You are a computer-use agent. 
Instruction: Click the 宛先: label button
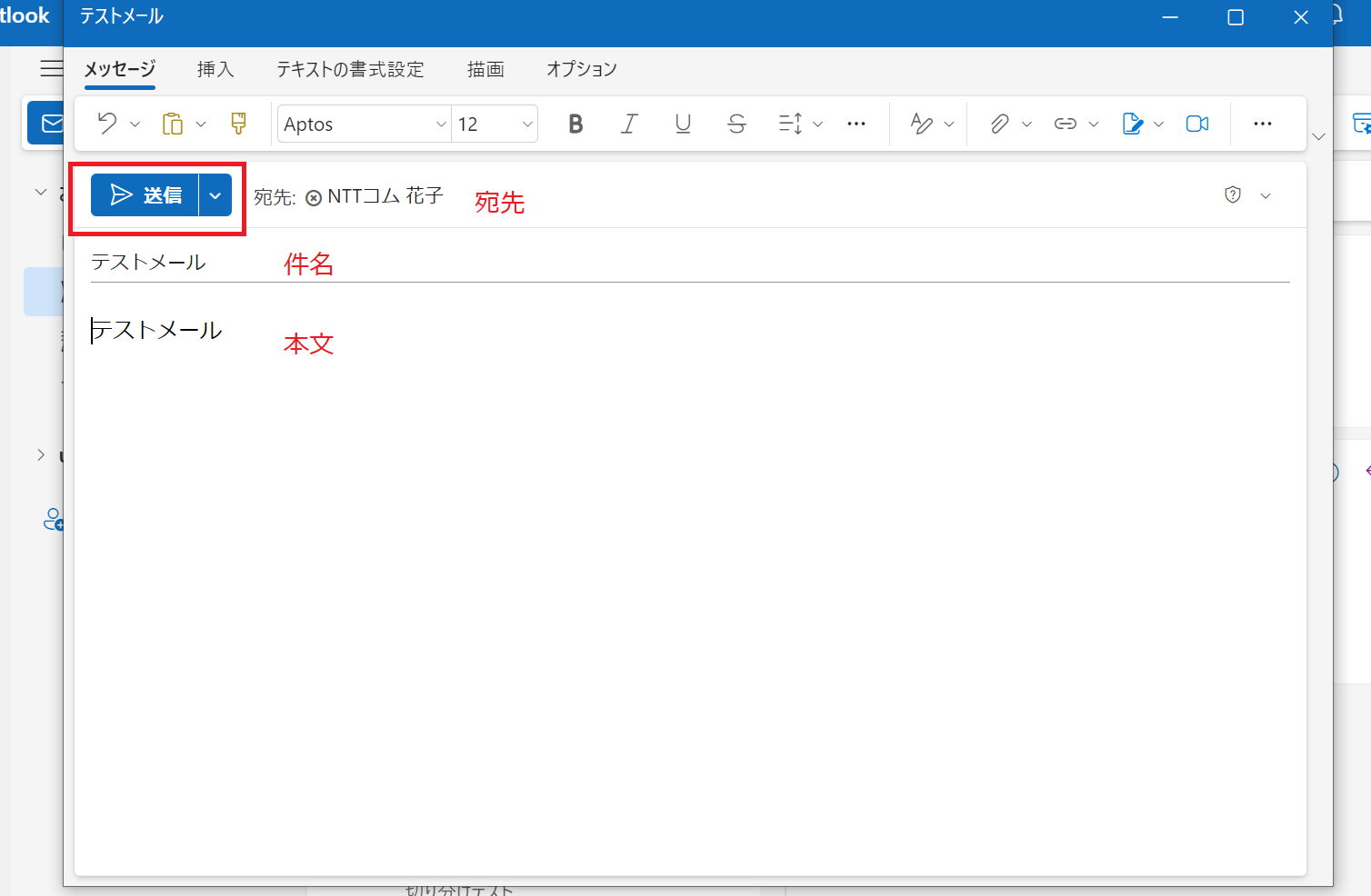tap(275, 197)
